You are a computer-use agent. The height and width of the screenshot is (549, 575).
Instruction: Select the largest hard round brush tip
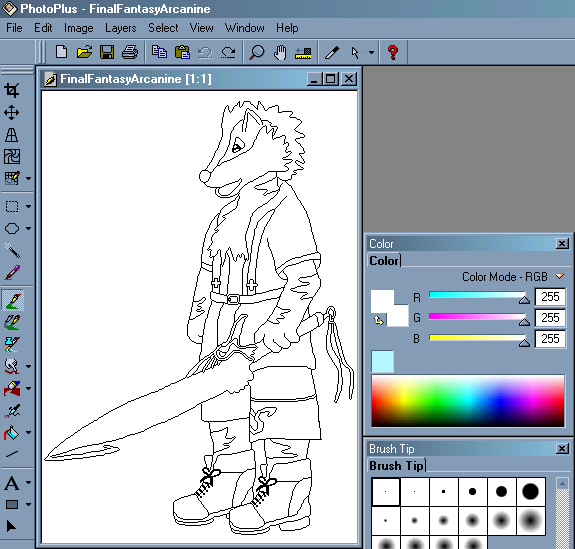tap(530, 491)
